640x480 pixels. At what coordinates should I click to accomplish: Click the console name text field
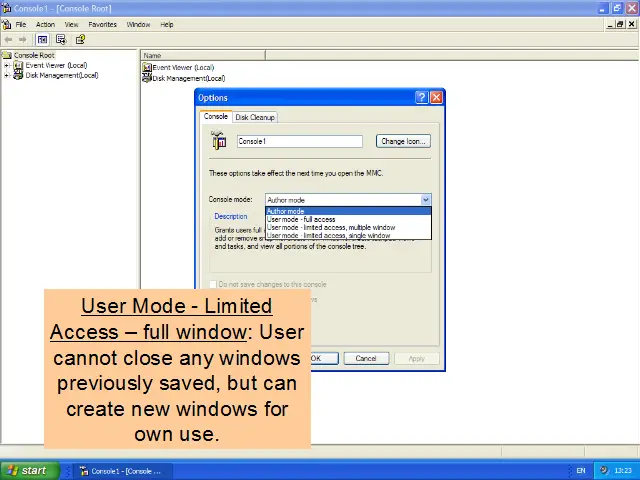coord(299,141)
